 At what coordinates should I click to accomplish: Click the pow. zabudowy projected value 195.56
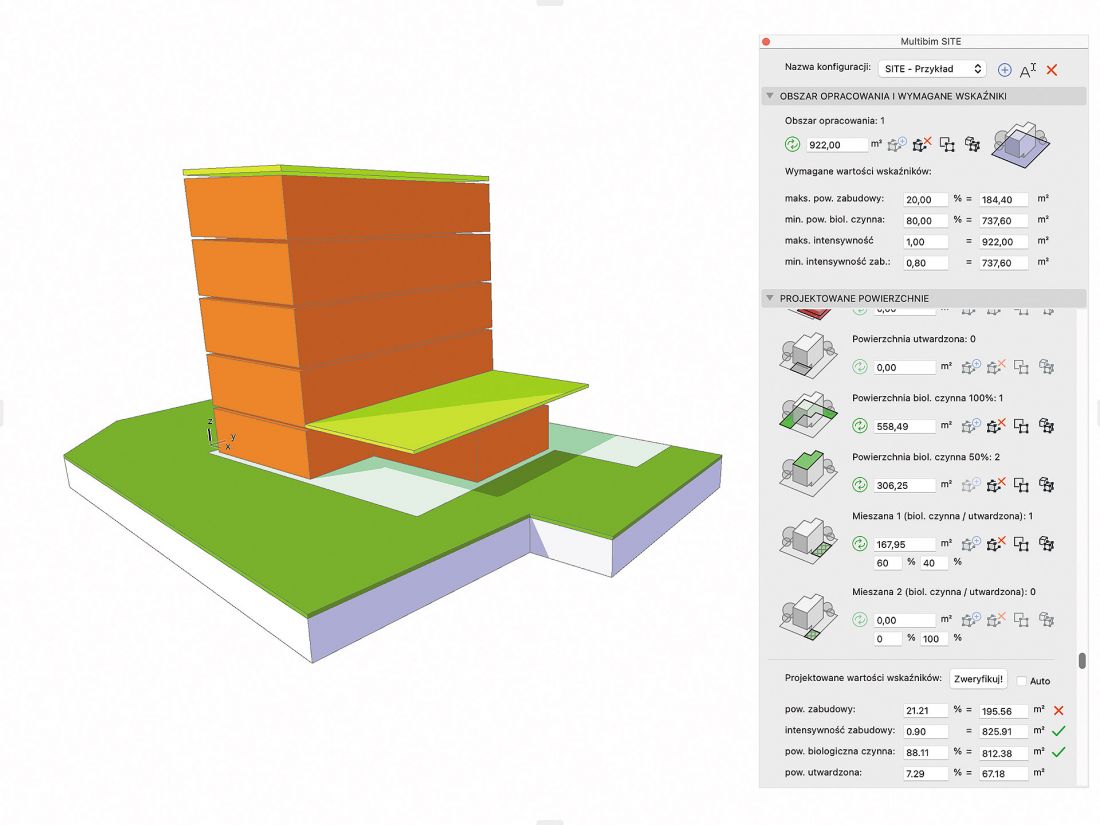coord(1003,711)
